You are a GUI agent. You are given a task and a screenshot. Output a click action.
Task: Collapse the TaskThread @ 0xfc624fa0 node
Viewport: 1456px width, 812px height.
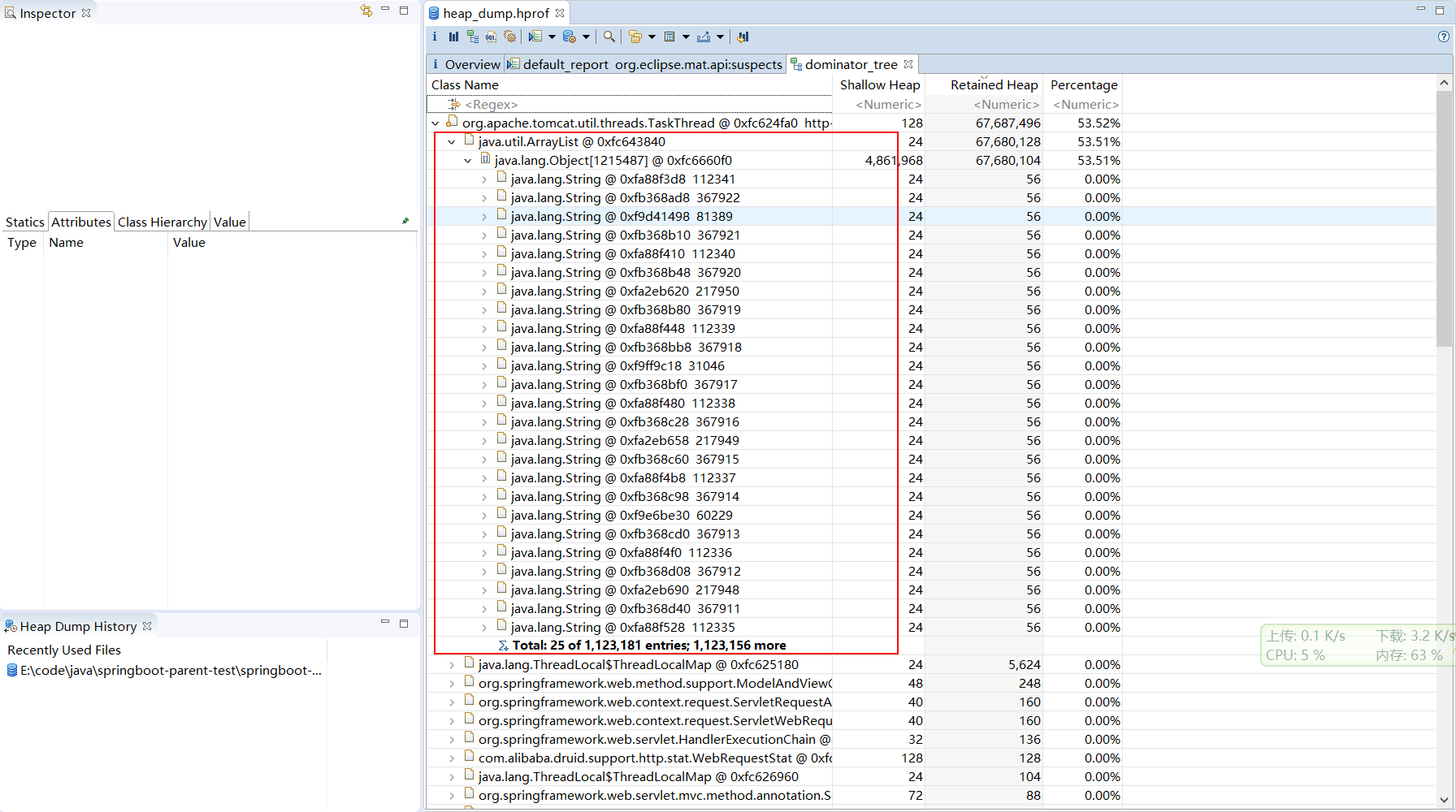click(435, 123)
